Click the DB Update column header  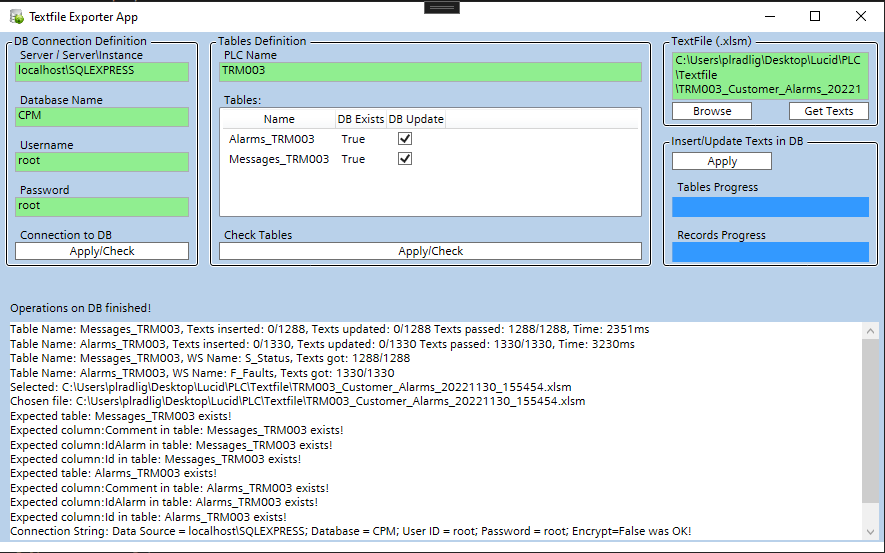click(x=416, y=119)
